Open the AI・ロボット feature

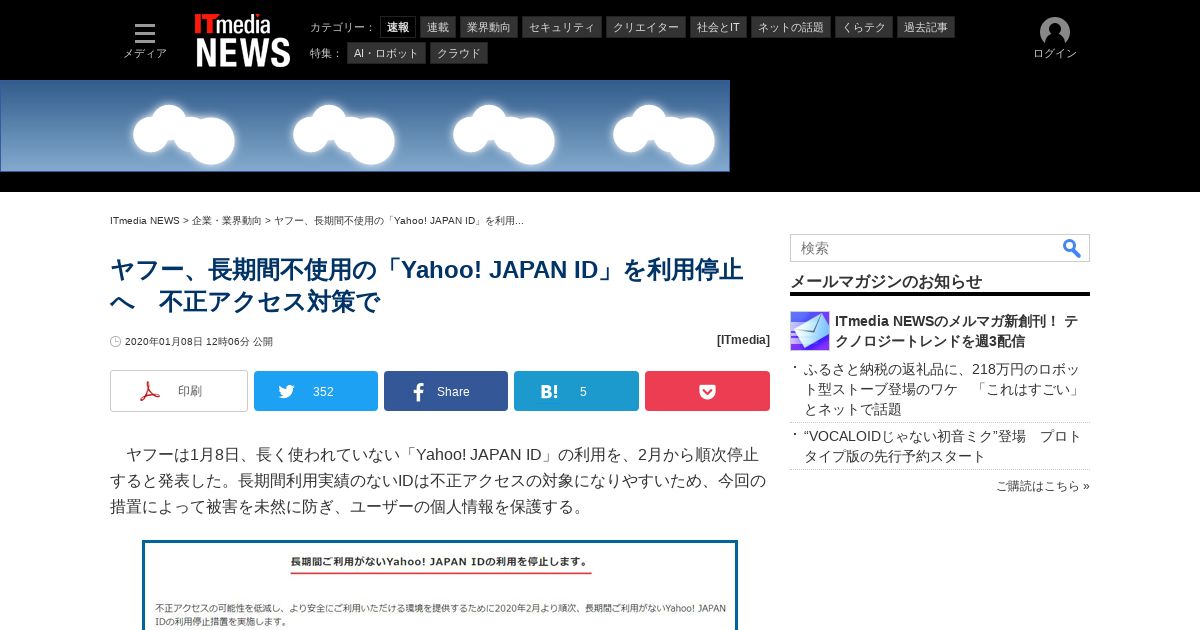pos(386,53)
